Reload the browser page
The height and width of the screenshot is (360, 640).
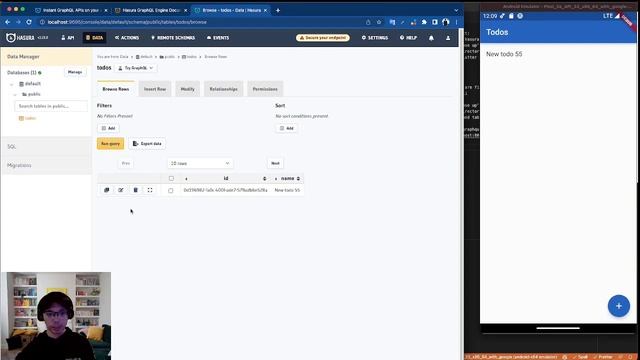29,22
